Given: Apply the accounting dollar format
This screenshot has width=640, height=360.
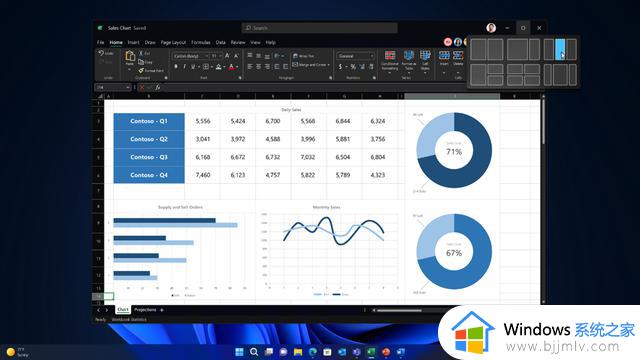Looking at the screenshot, I should 340,67.
